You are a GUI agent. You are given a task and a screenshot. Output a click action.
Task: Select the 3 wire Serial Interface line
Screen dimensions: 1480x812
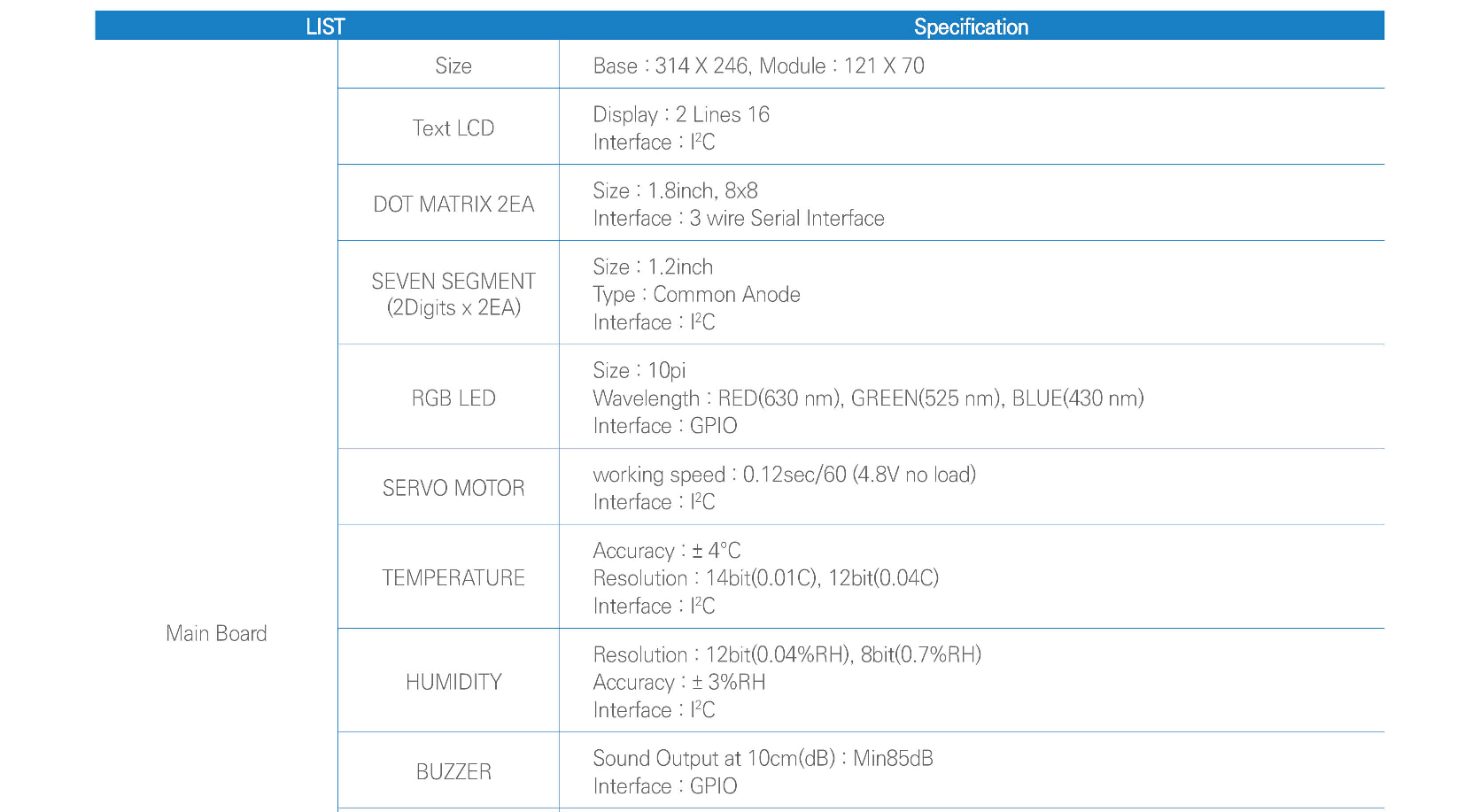(738, 218)
